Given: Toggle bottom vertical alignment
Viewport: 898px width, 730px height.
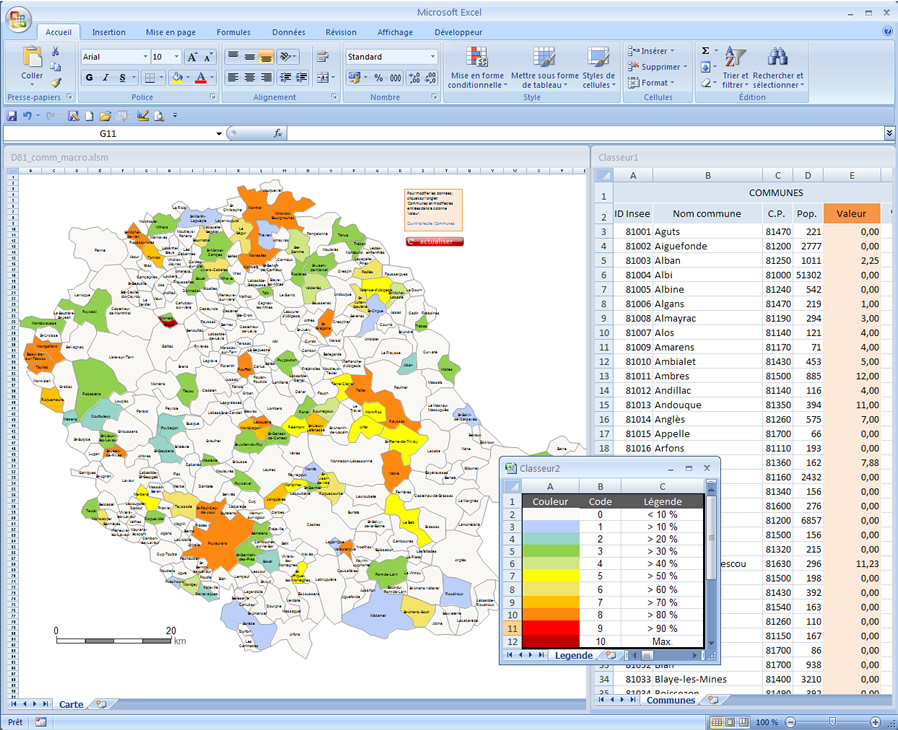Looking at the screenshot, I should coord(266,57).
